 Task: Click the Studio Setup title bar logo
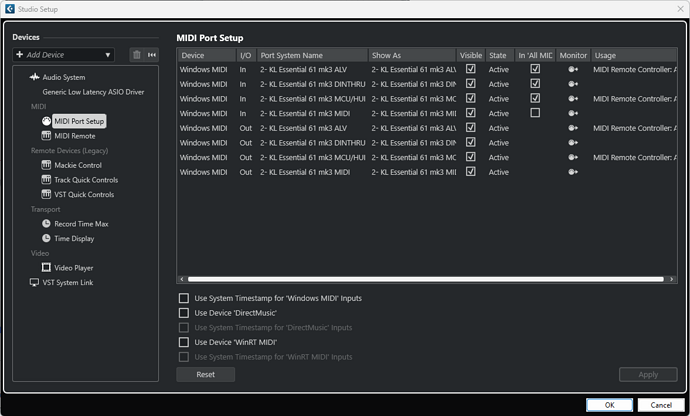(10, 9)
